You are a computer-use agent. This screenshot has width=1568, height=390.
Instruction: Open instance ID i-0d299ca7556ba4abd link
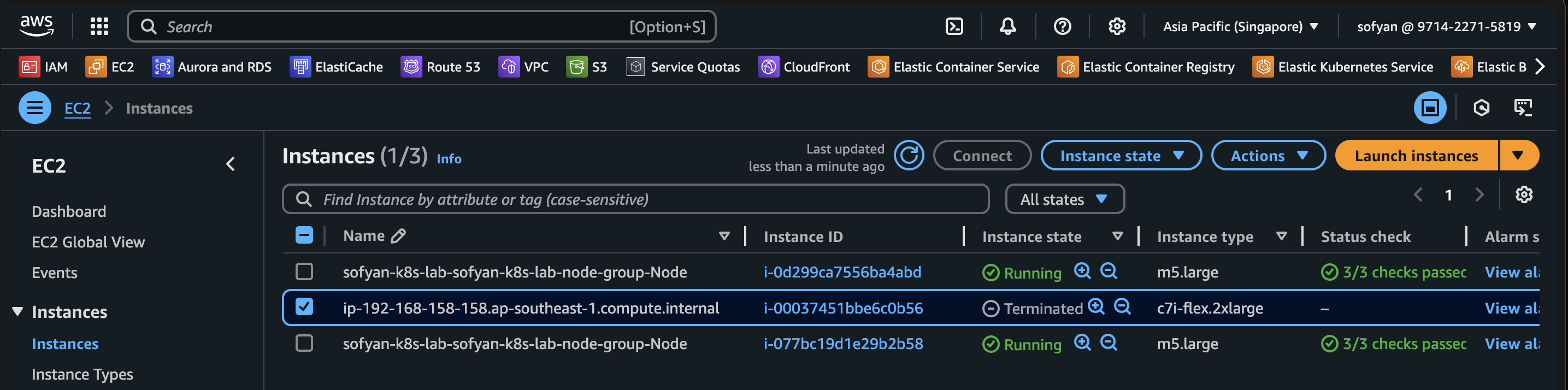(842, 272)
